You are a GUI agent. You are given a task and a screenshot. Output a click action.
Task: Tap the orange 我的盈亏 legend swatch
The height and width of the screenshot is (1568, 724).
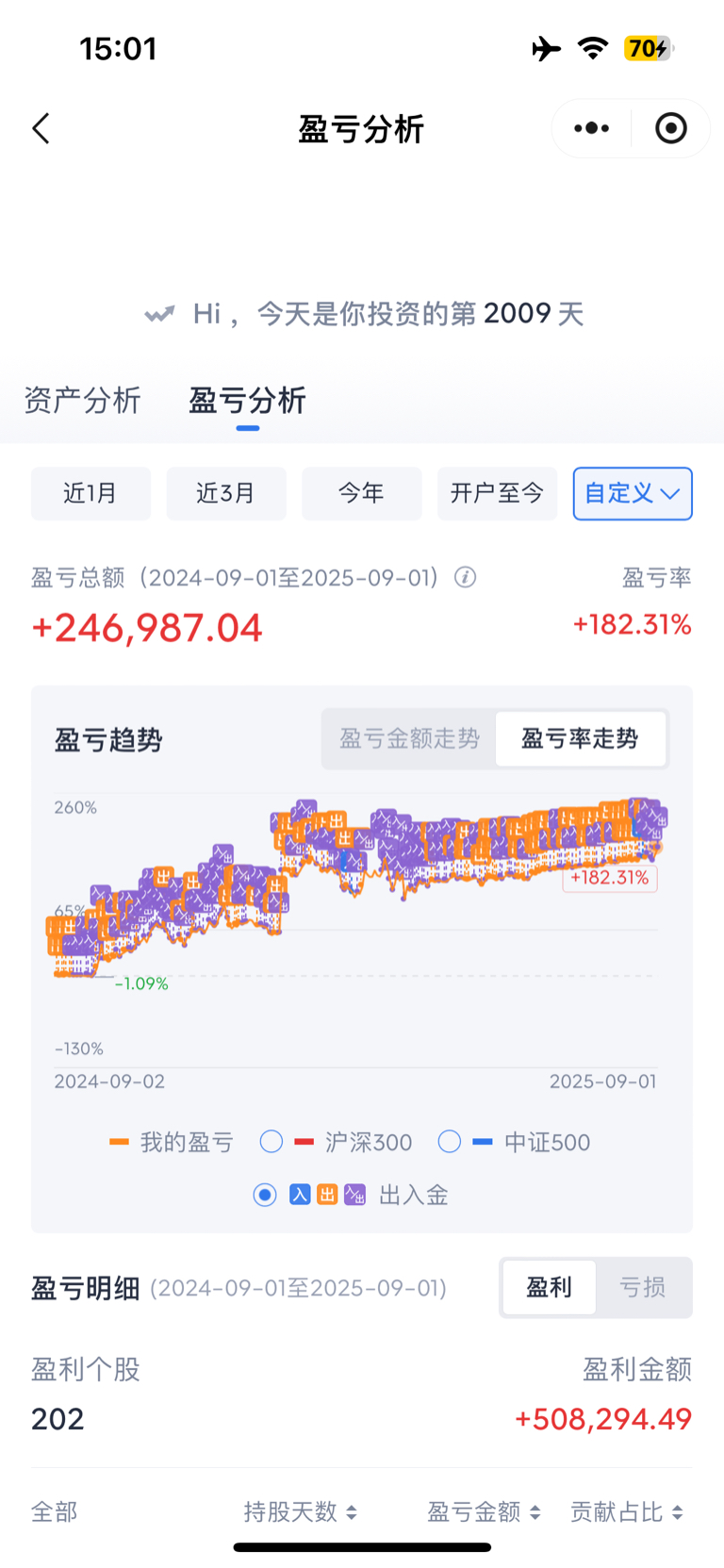click(x=119, y=1142)
